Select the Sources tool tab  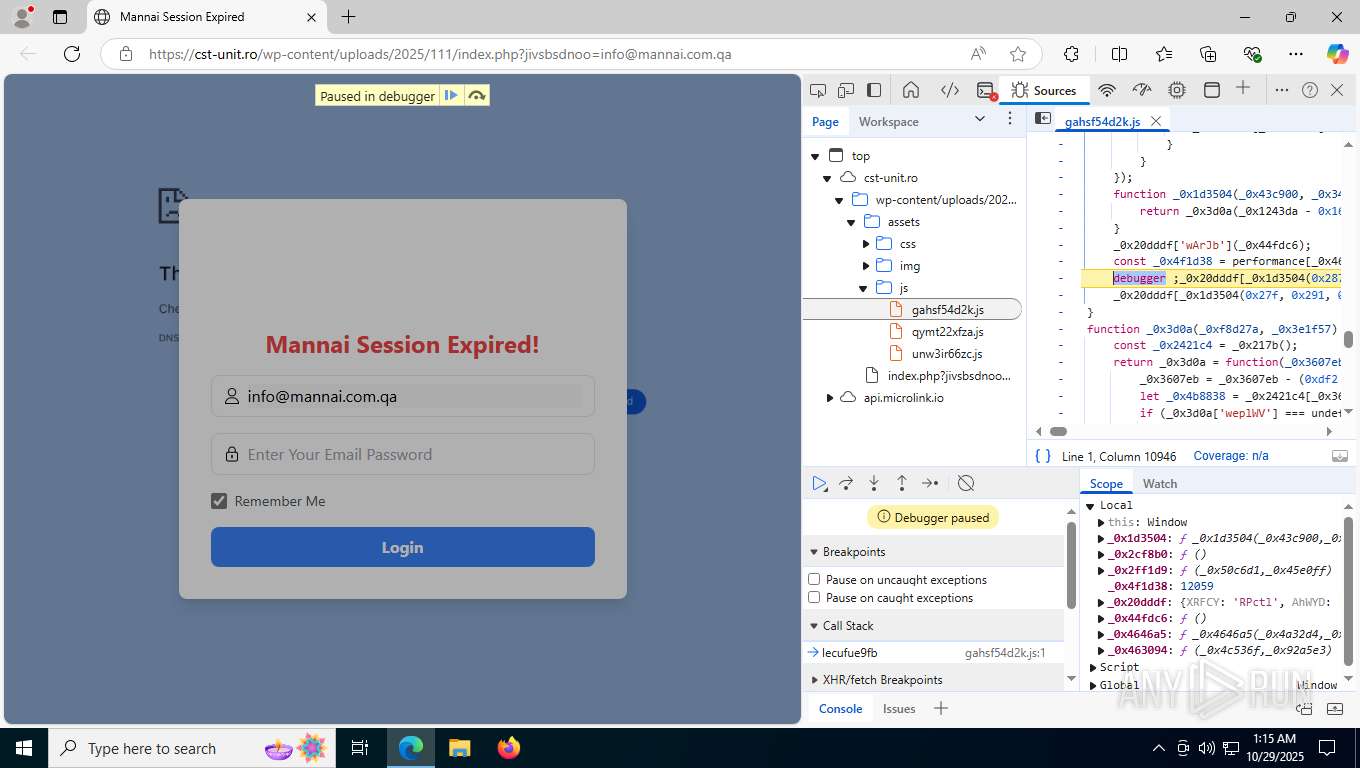(x=1043, y=90)
